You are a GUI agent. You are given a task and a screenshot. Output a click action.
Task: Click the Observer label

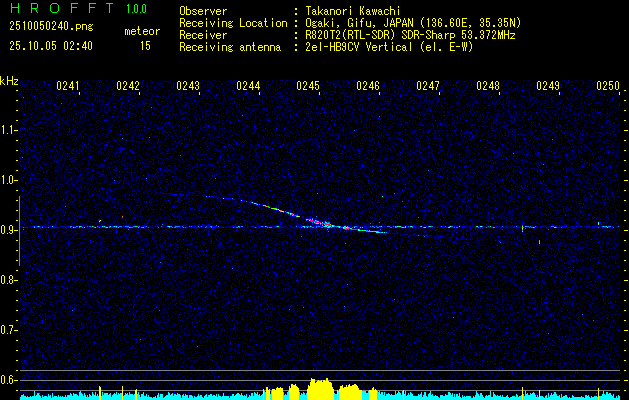coord(203,11)
